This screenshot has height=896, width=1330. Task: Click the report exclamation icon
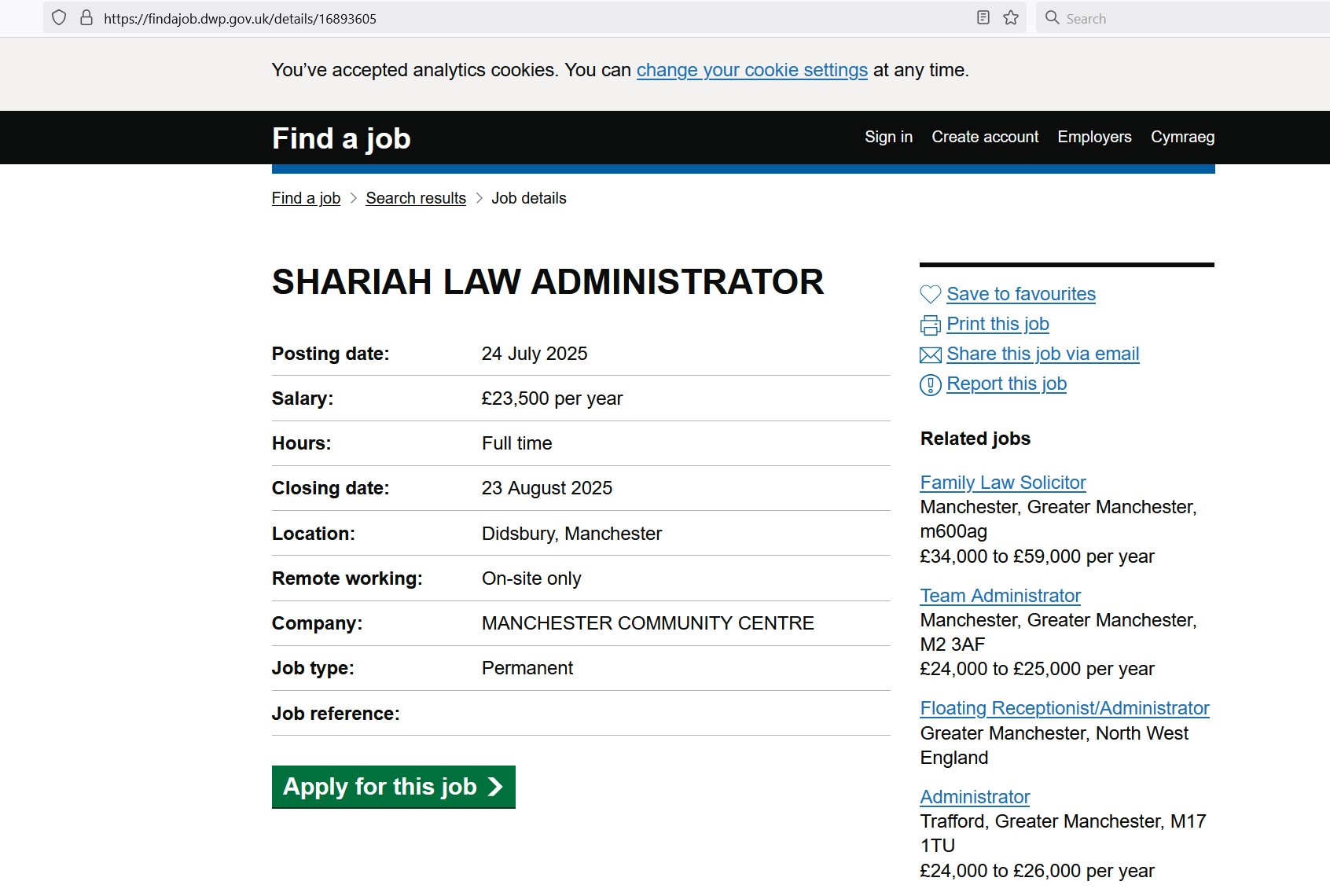[930, 385]
